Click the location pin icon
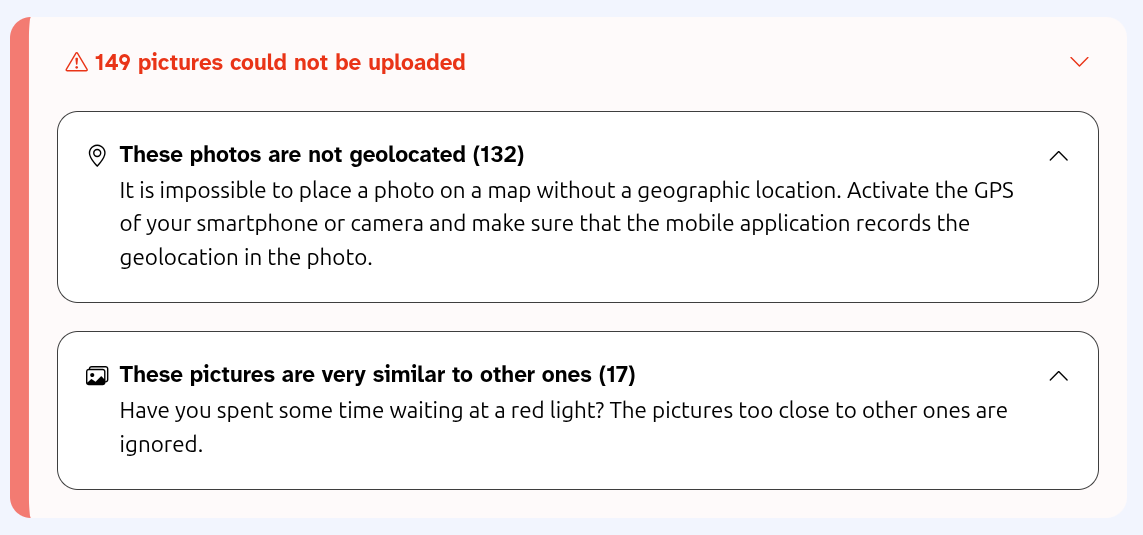The image size is (1143, 535). [97, 155]
